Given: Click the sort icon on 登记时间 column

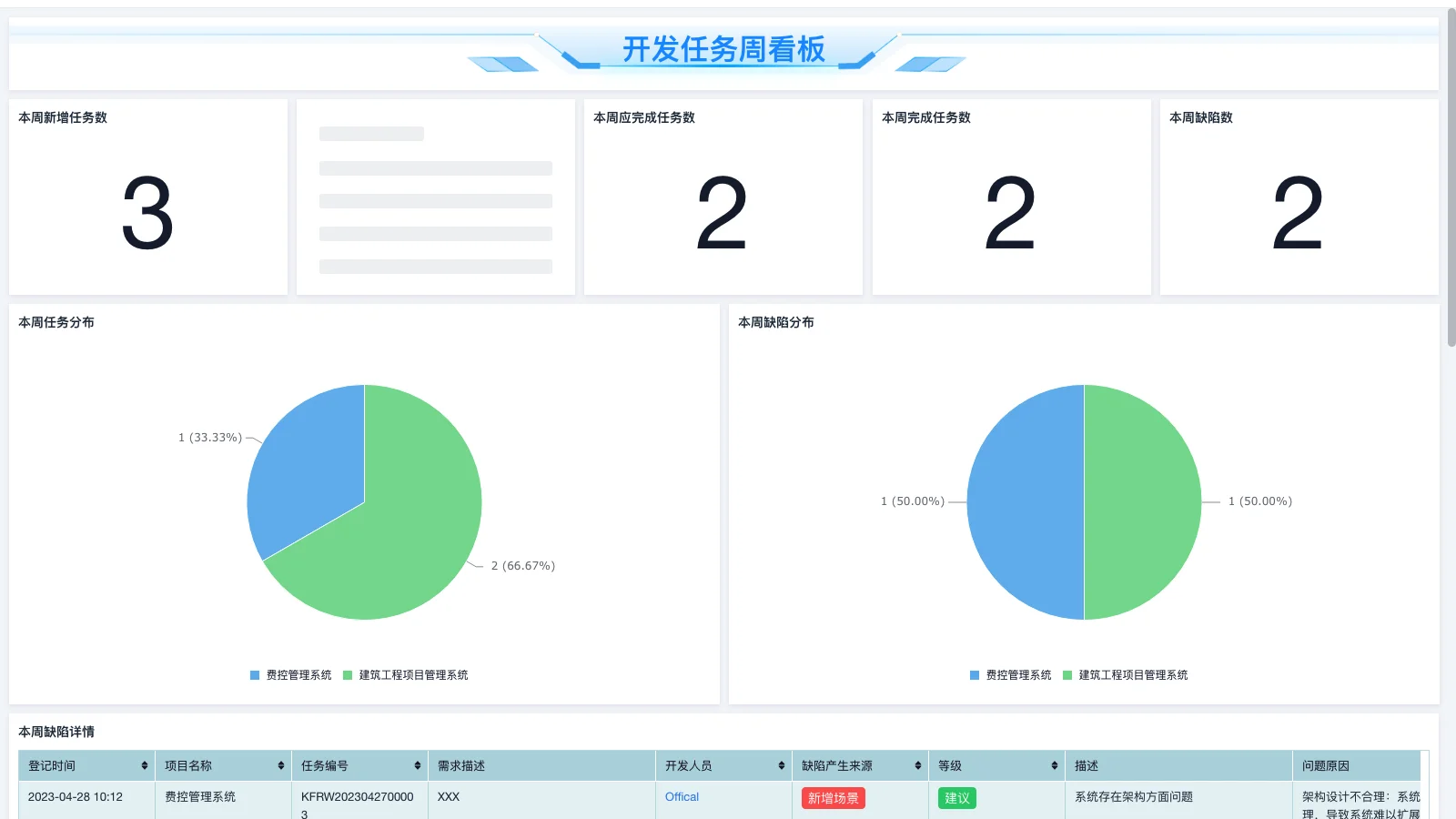Looking at the screenshot, I should [x=144, y=765].
